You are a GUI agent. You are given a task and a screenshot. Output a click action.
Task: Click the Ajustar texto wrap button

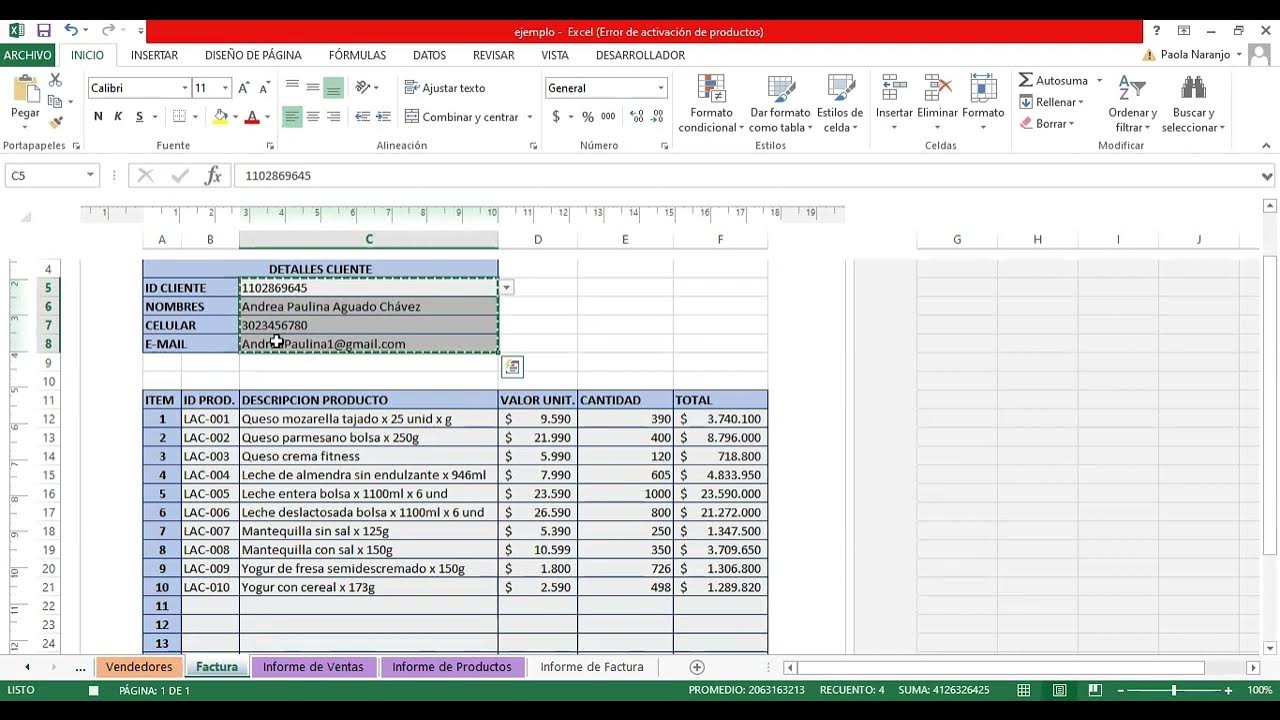(x=445, y=88)
